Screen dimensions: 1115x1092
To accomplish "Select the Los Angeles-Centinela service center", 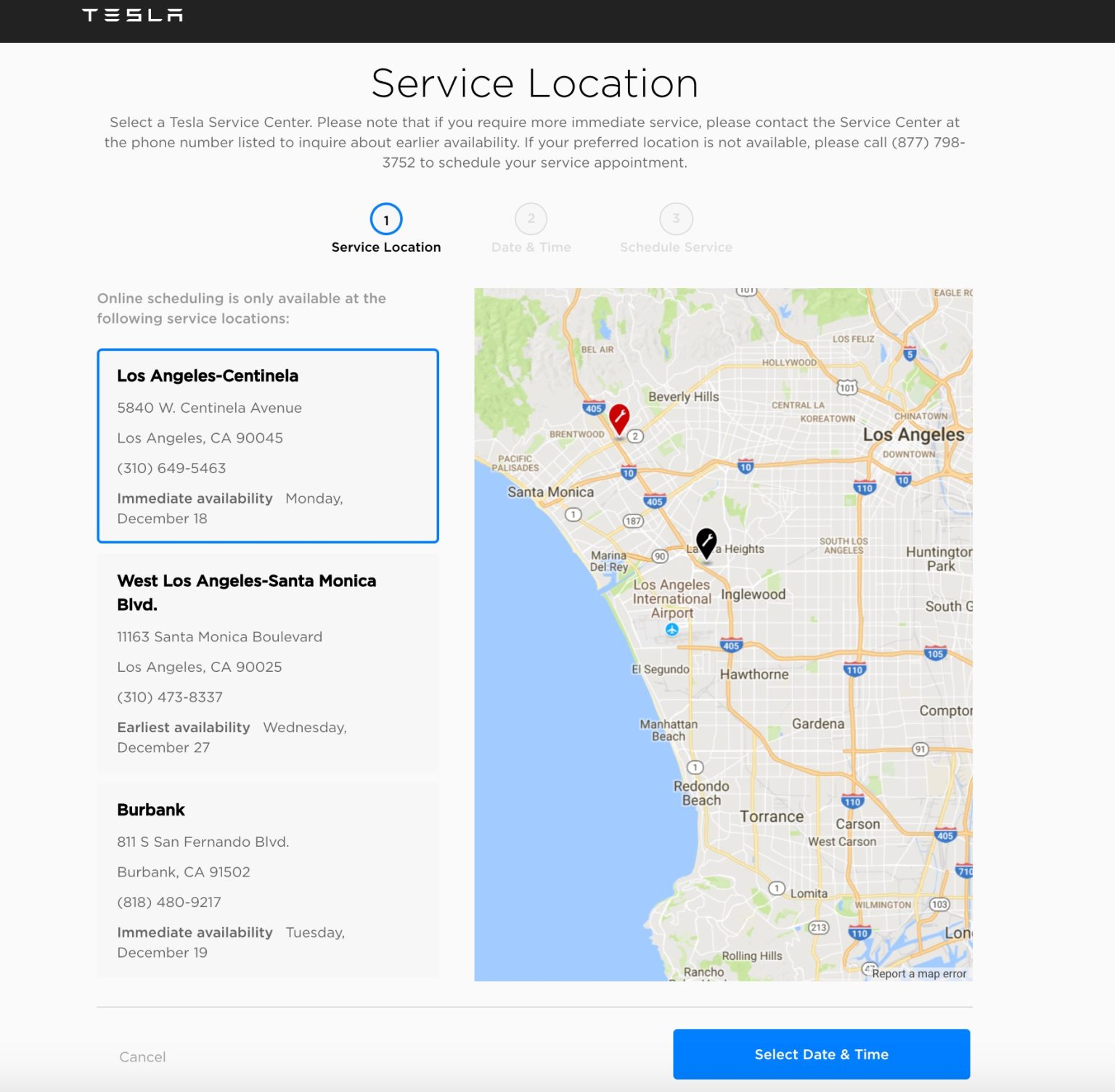I will pos(268,446).
